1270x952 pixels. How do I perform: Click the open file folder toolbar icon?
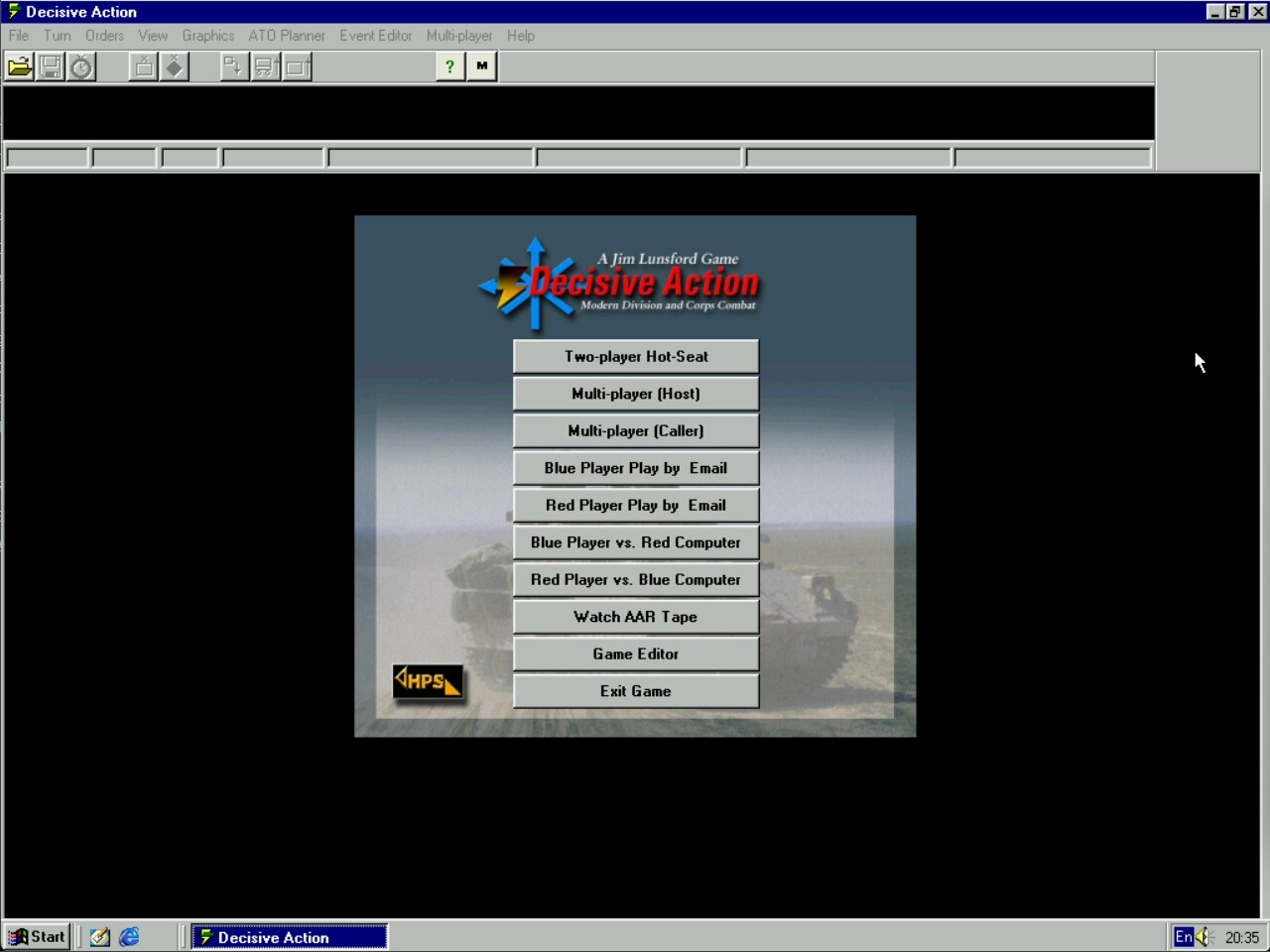20,66
